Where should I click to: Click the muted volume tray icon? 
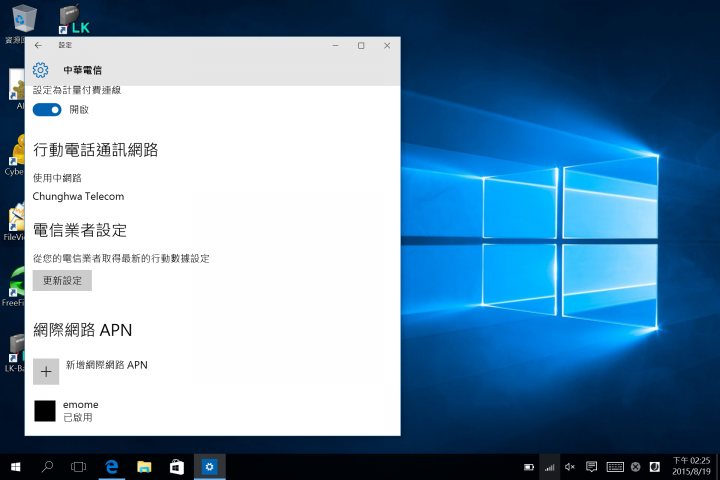coord(570,467)
